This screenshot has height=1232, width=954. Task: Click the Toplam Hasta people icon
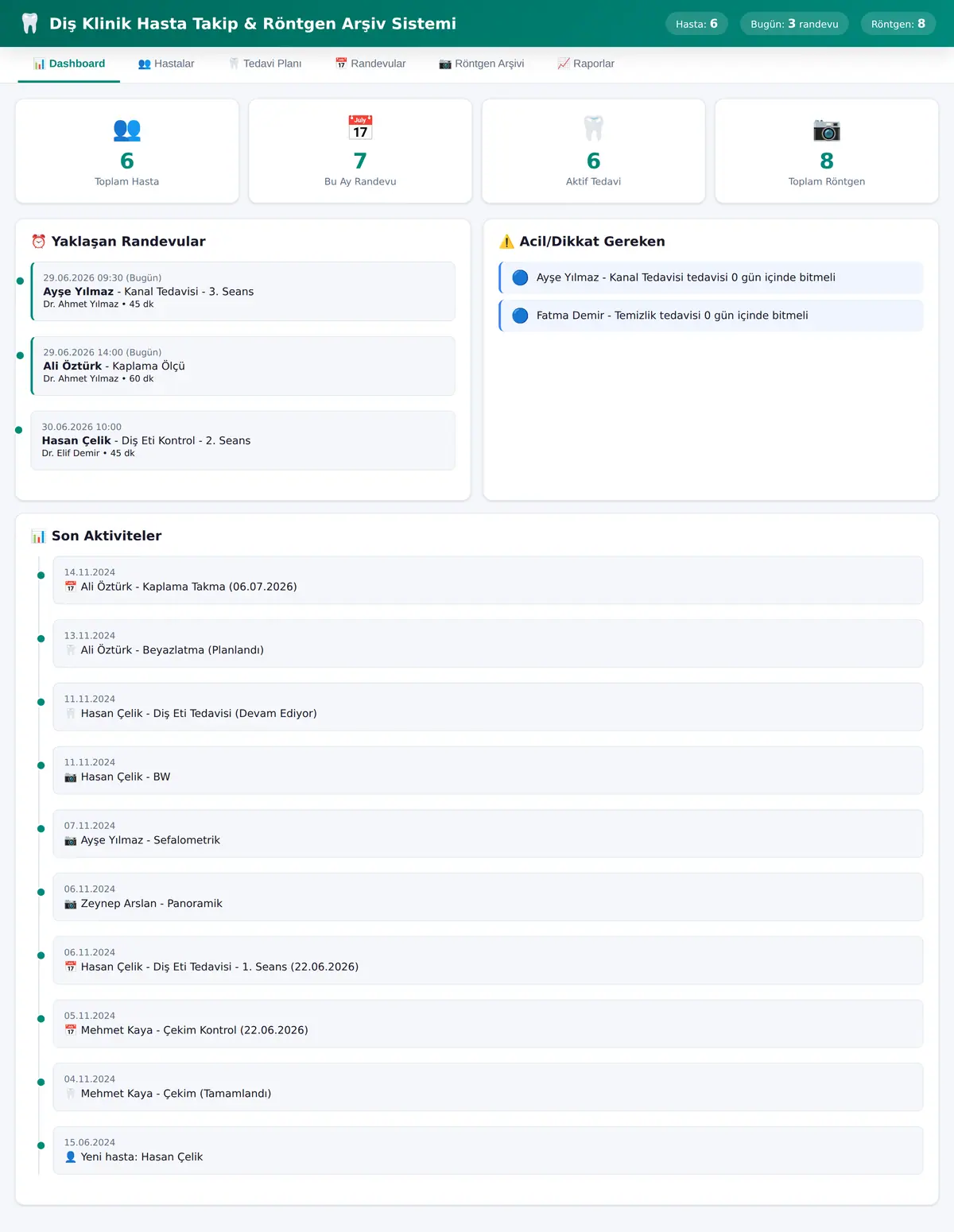pyautogui.click(x=127, y=129)
